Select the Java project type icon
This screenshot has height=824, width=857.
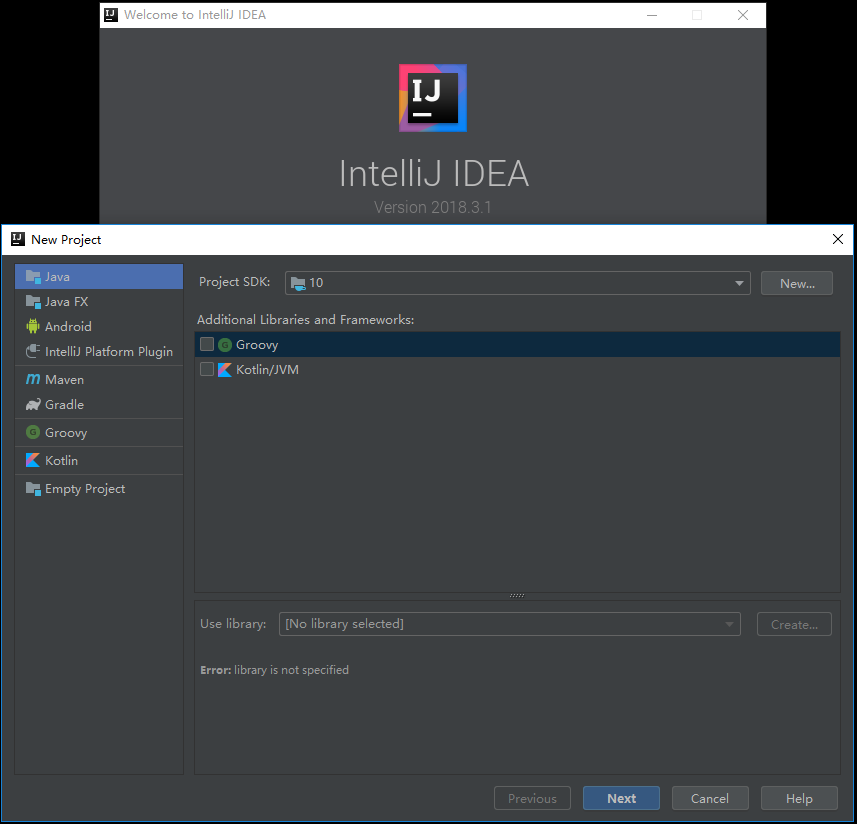[x=33, y=277]
